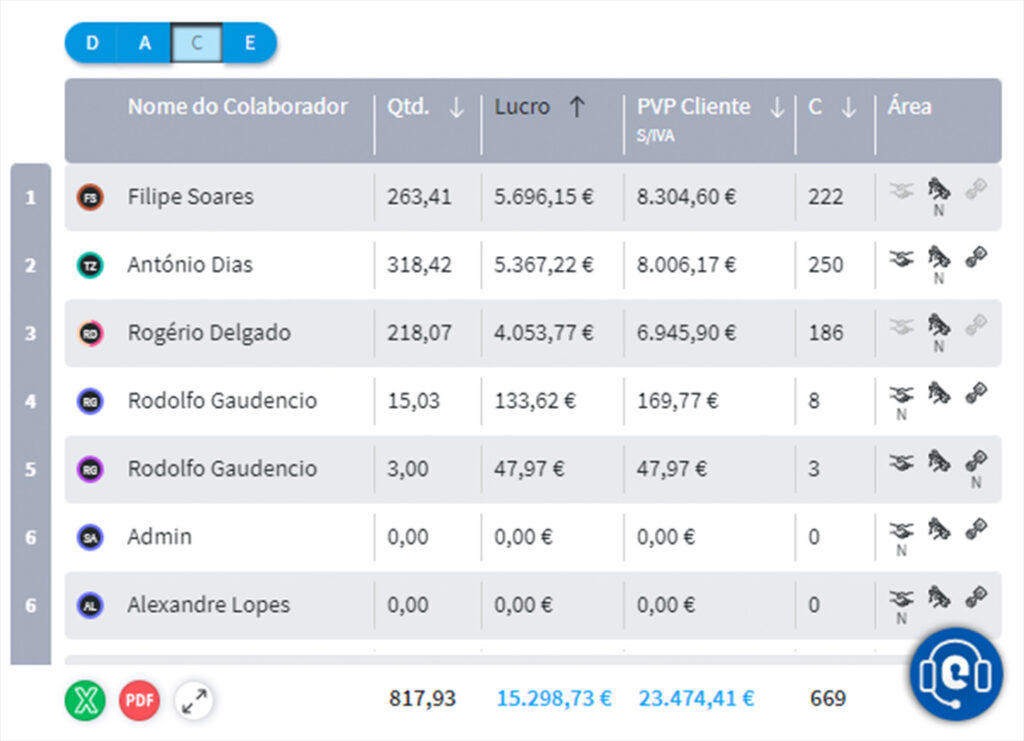Select row number 3 for Rogério Delgado

click(x=30, y=333)
